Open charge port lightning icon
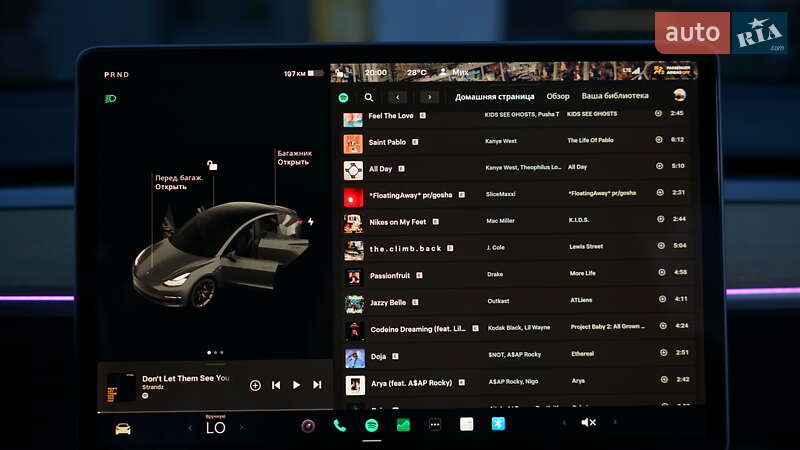The height and width of the screenshot is (450, 800). [310, 221]
